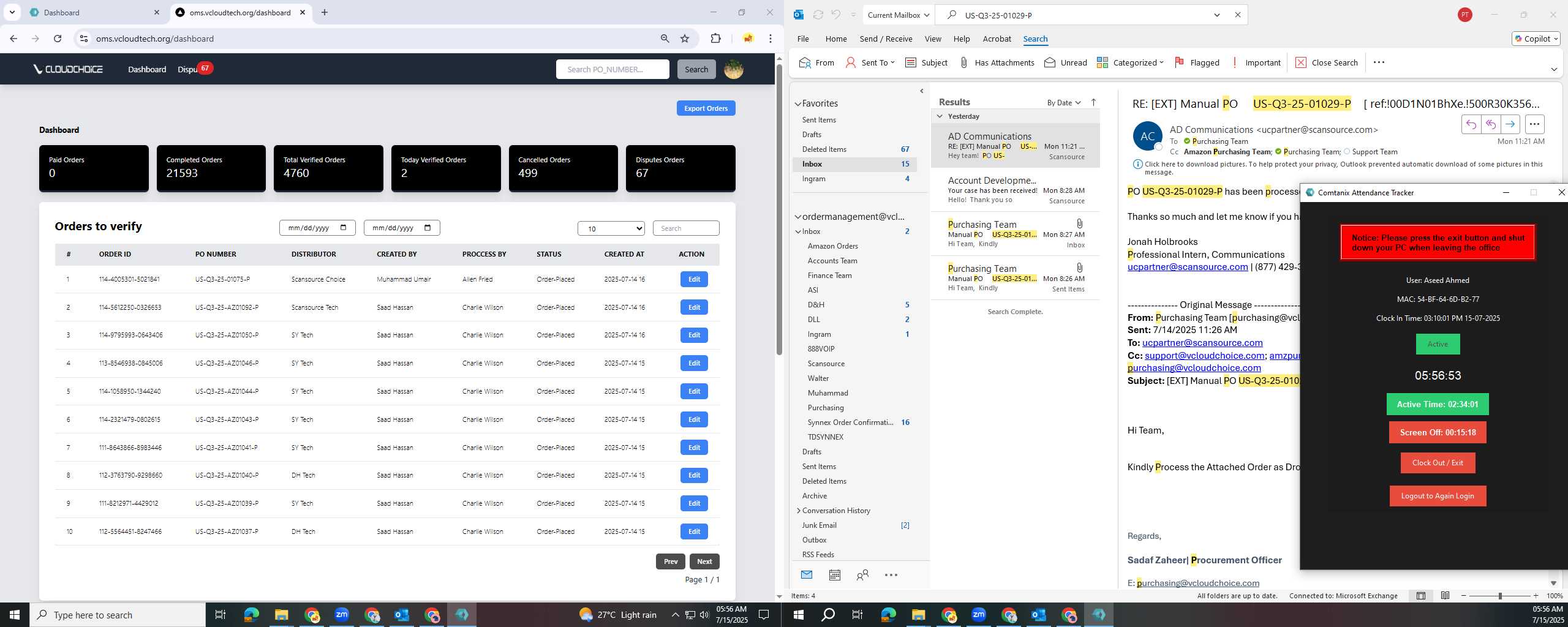
Task: Filter by Has Attachments in Outlook
Action: pos(996,62)
